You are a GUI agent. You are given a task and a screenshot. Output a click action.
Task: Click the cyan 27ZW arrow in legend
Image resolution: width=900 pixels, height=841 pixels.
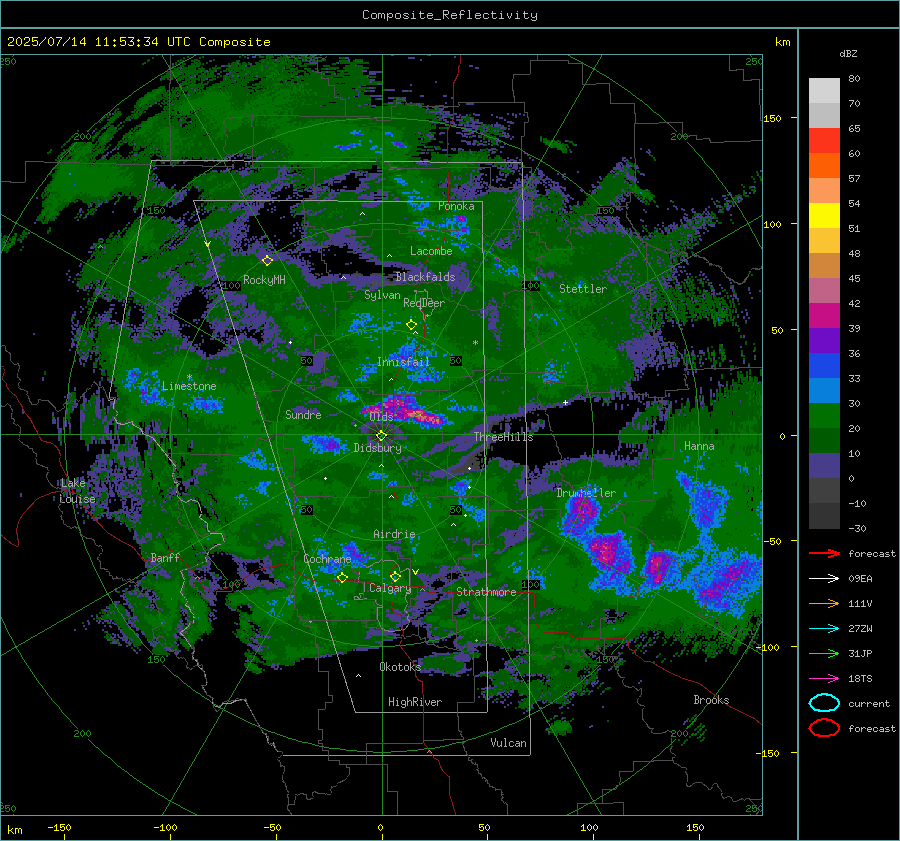click(x=824, y=628)
